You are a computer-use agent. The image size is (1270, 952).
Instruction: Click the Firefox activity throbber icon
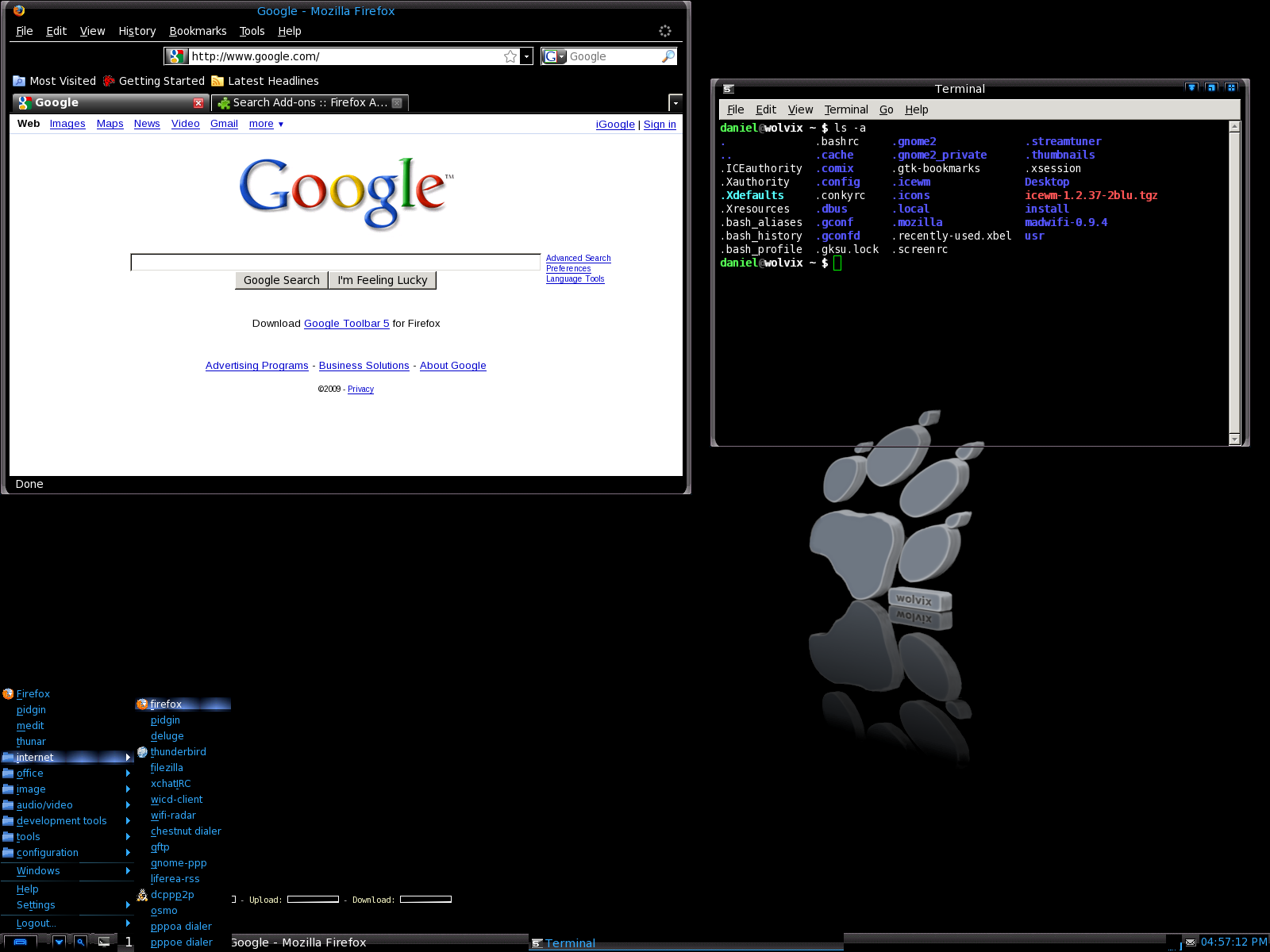coord(665,31)
